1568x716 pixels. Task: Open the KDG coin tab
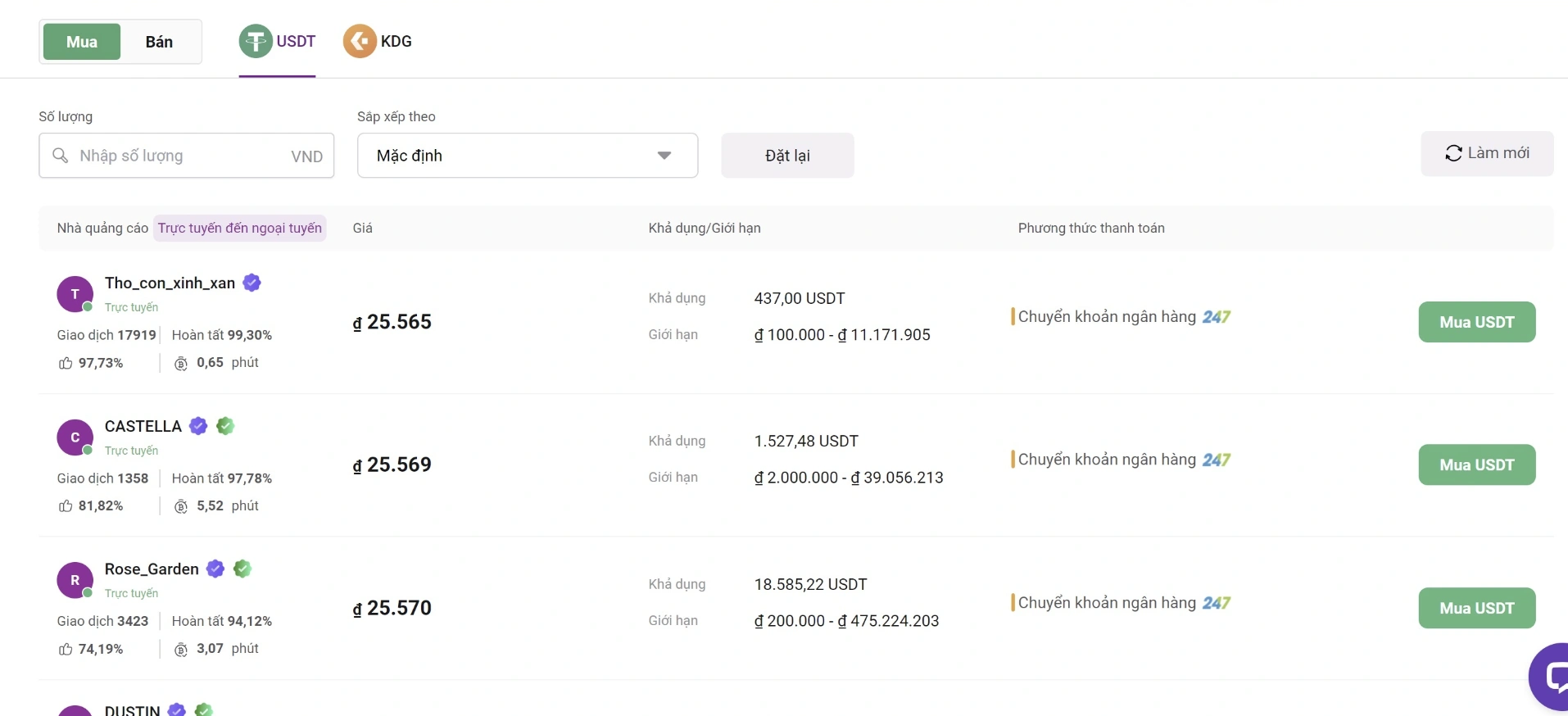378,42
